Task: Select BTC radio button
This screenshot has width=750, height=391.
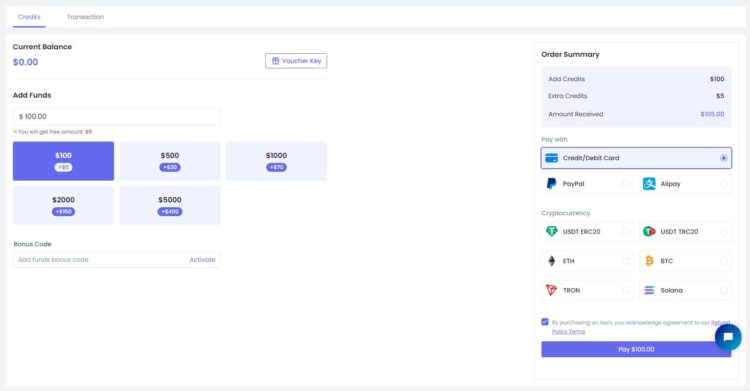Action: [724, 261]
